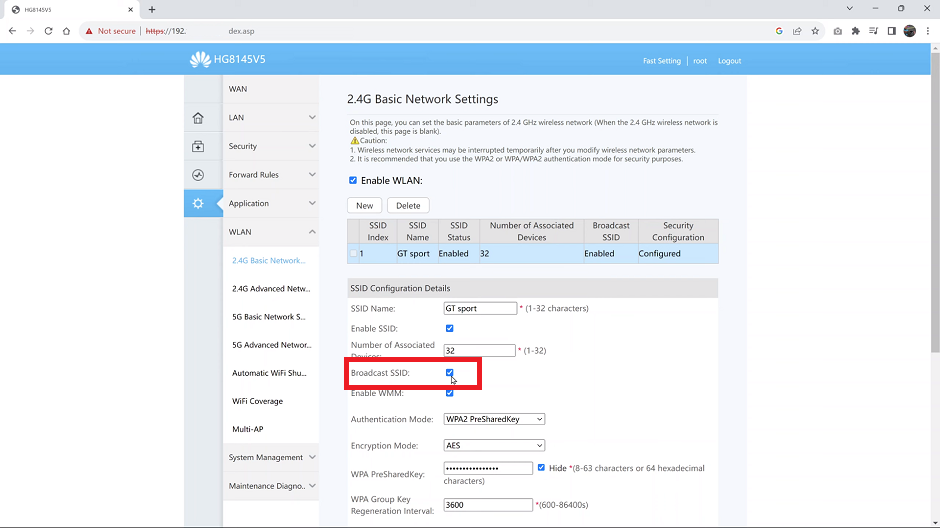Open the browser home page icon
940x528 pixels.
point(67,31)
